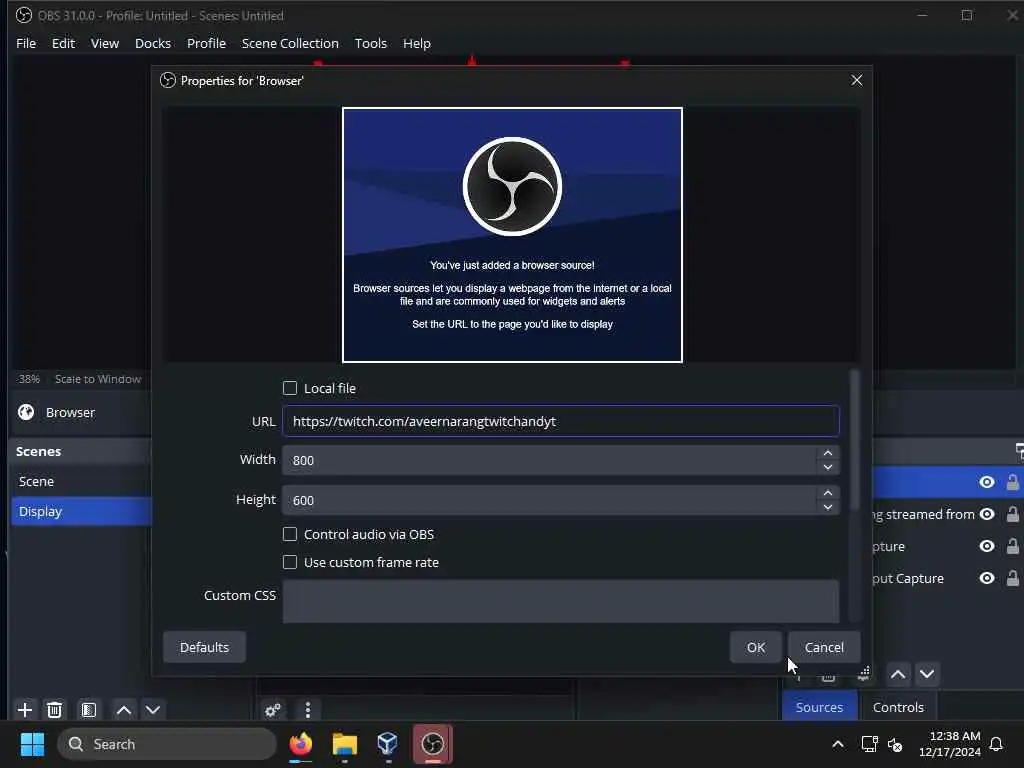This screenshot has height=768, width=1024.
Task: Select the Scene entry in Scenes list
Action: coord(82,481)
